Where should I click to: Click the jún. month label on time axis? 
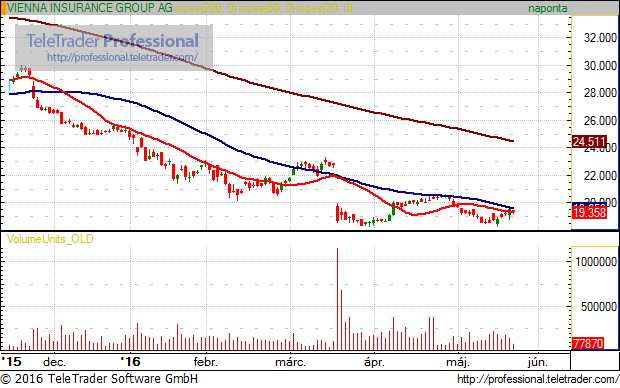pos(538,362)
